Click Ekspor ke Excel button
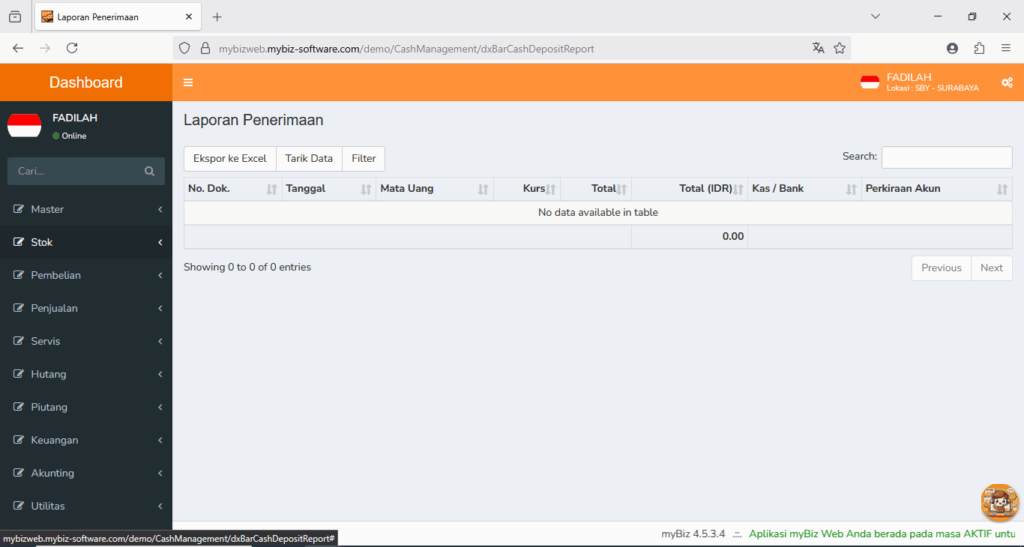Viewport: 1024px width, 547px height. [x=230, y=159]
